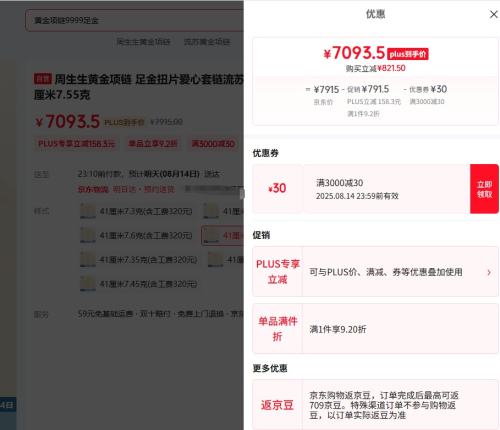Close the 优惠 panel with the X
The height and width of the screenshot is (430, 500).
tap(494, 14)
